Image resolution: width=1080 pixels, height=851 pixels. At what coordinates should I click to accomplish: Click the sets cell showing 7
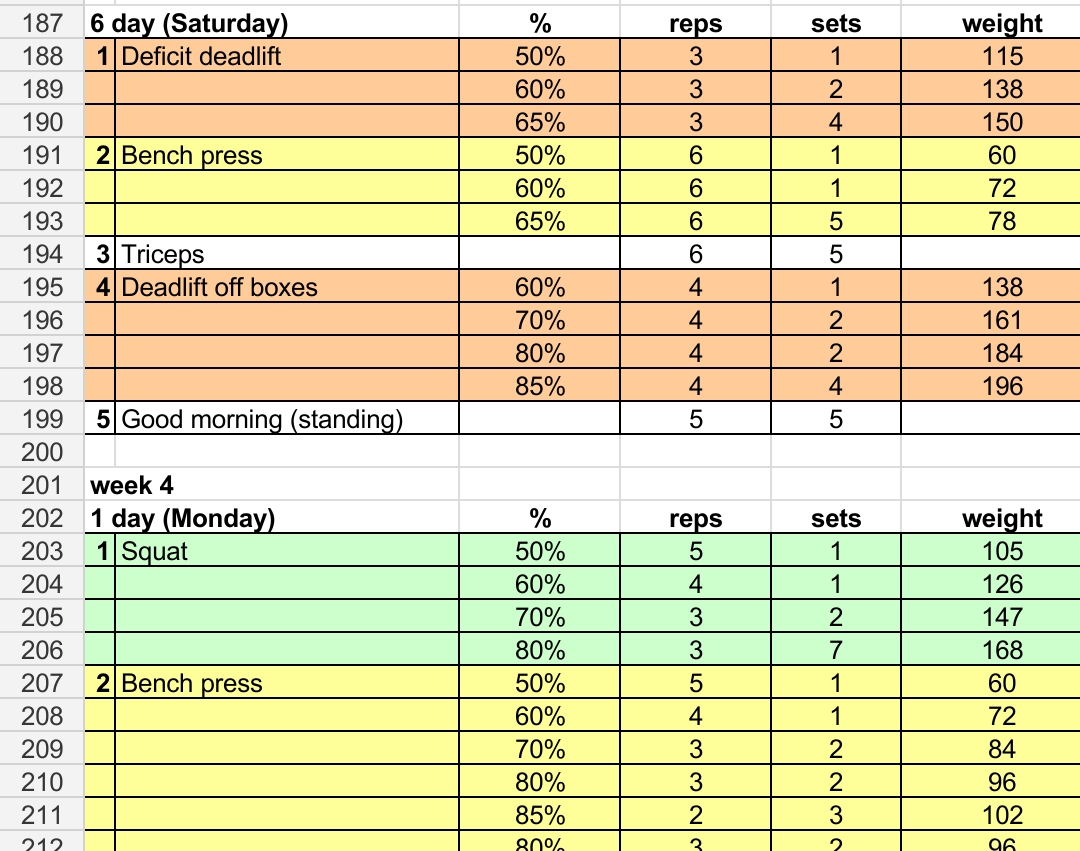[x=836, y=650]
